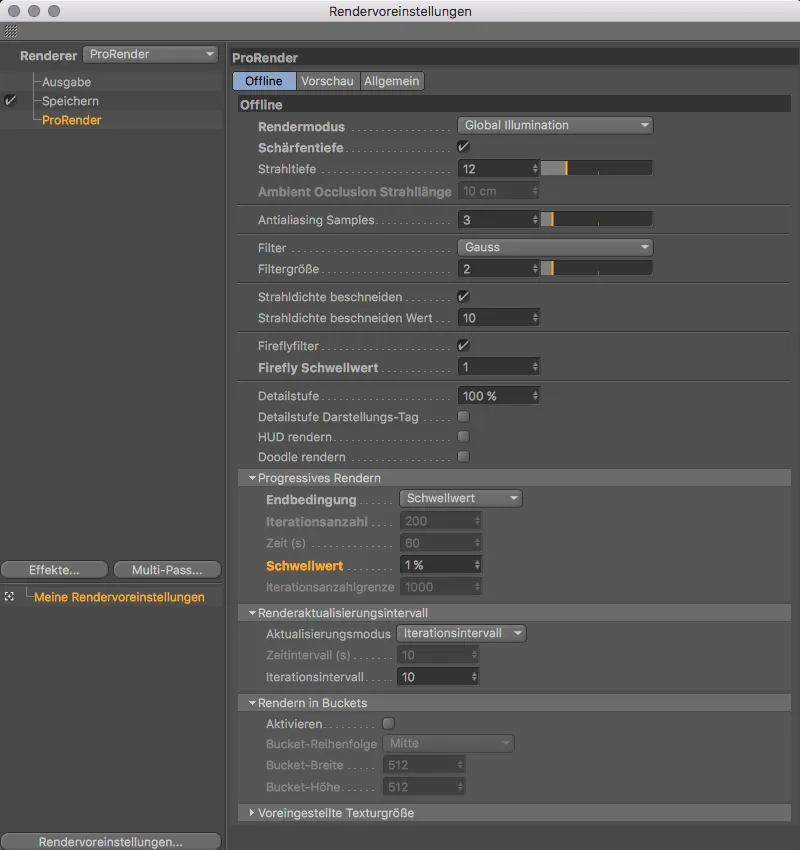This screenshot has height=850, width=800.
Task: Click stepper arrows of Detailstufe field
Action: 535,395
